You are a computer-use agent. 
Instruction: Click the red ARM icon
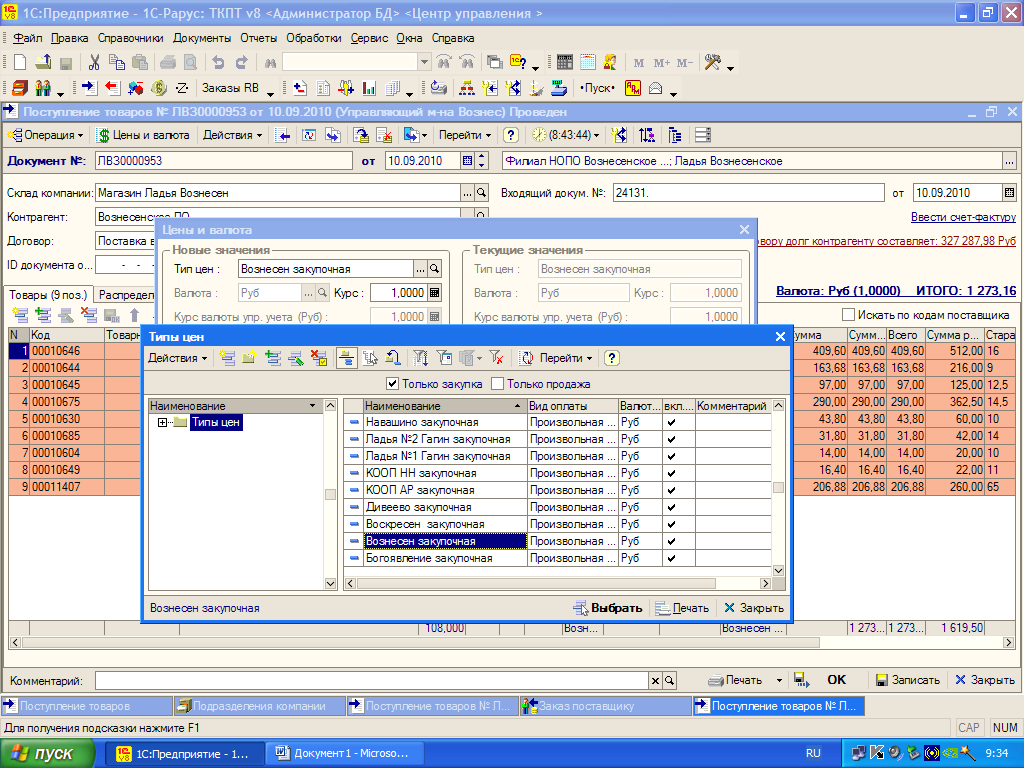pos(633,88)
